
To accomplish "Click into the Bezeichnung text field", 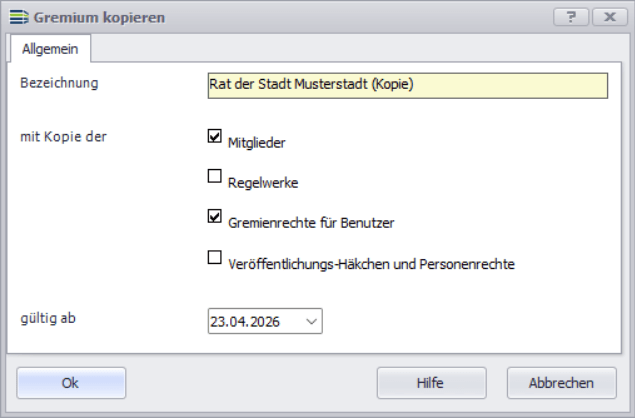I will pos(406,86).
